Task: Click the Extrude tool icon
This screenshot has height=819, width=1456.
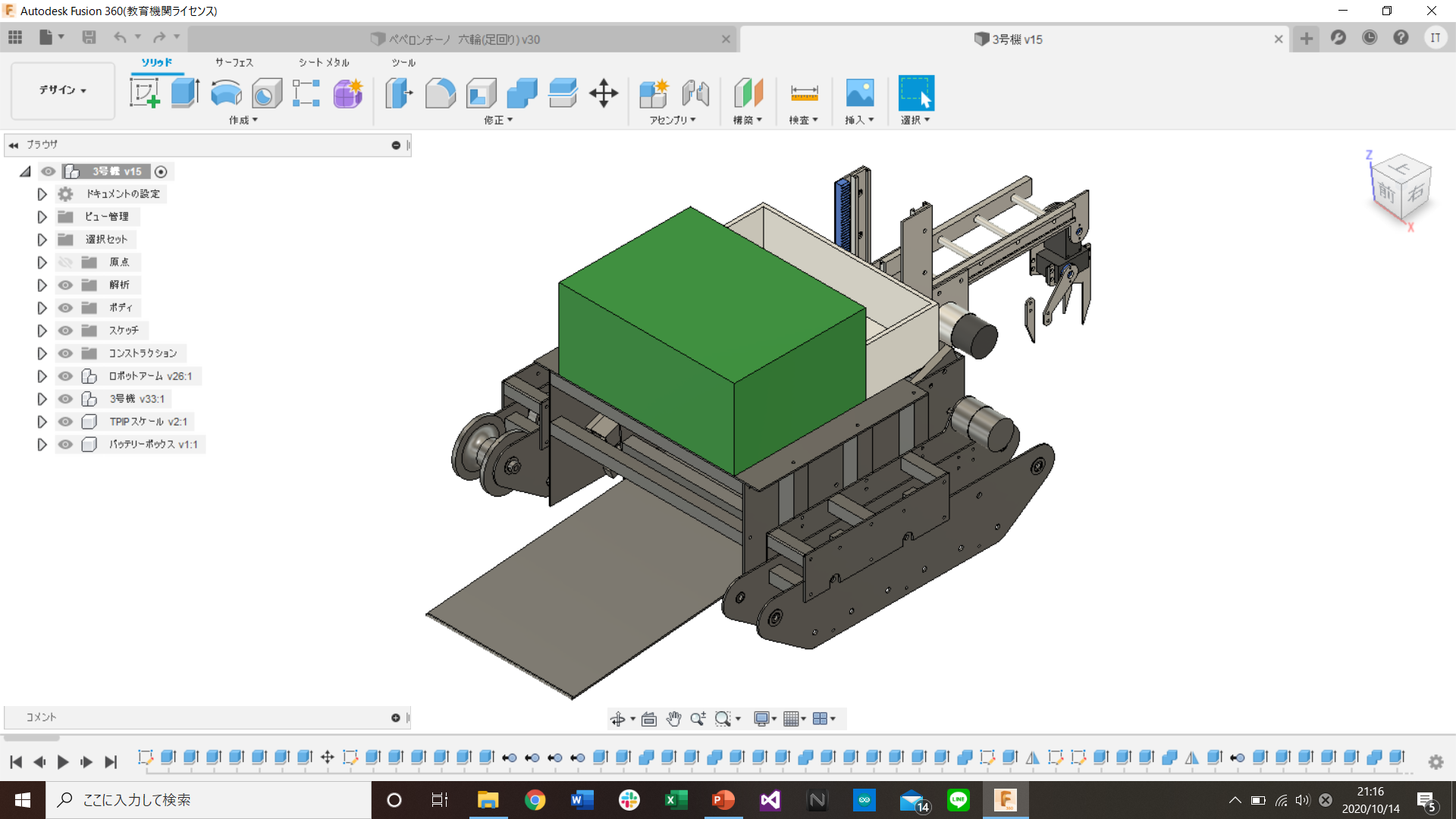Action: pos(185,93)
